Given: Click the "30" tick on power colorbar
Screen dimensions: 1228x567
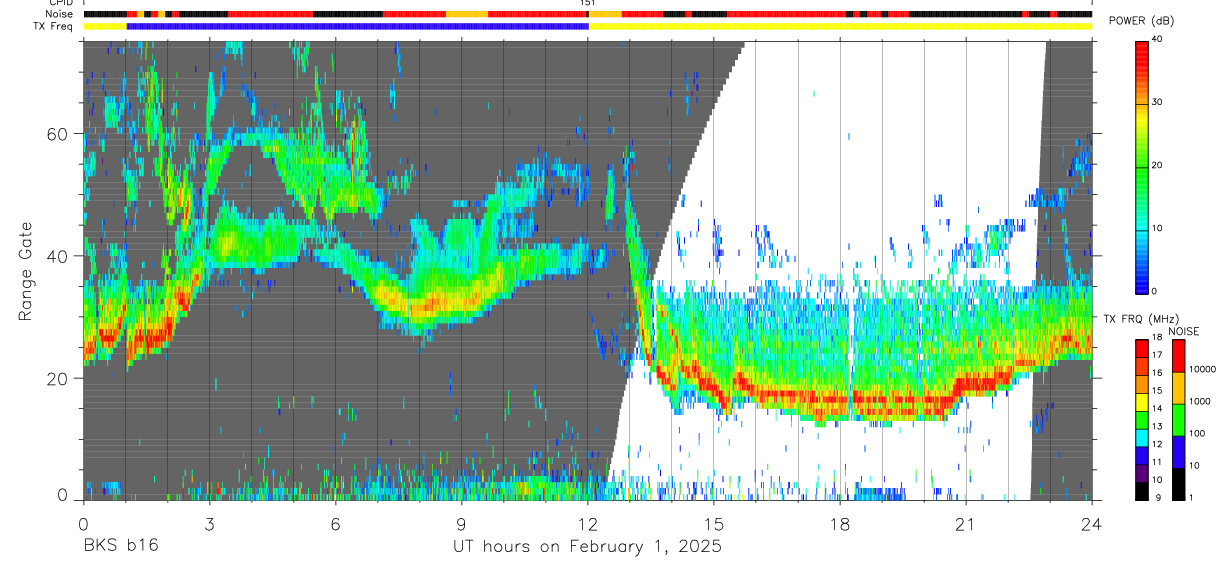Looking at the screenshot, I should pyautogui.click(x=1157, y=102).
